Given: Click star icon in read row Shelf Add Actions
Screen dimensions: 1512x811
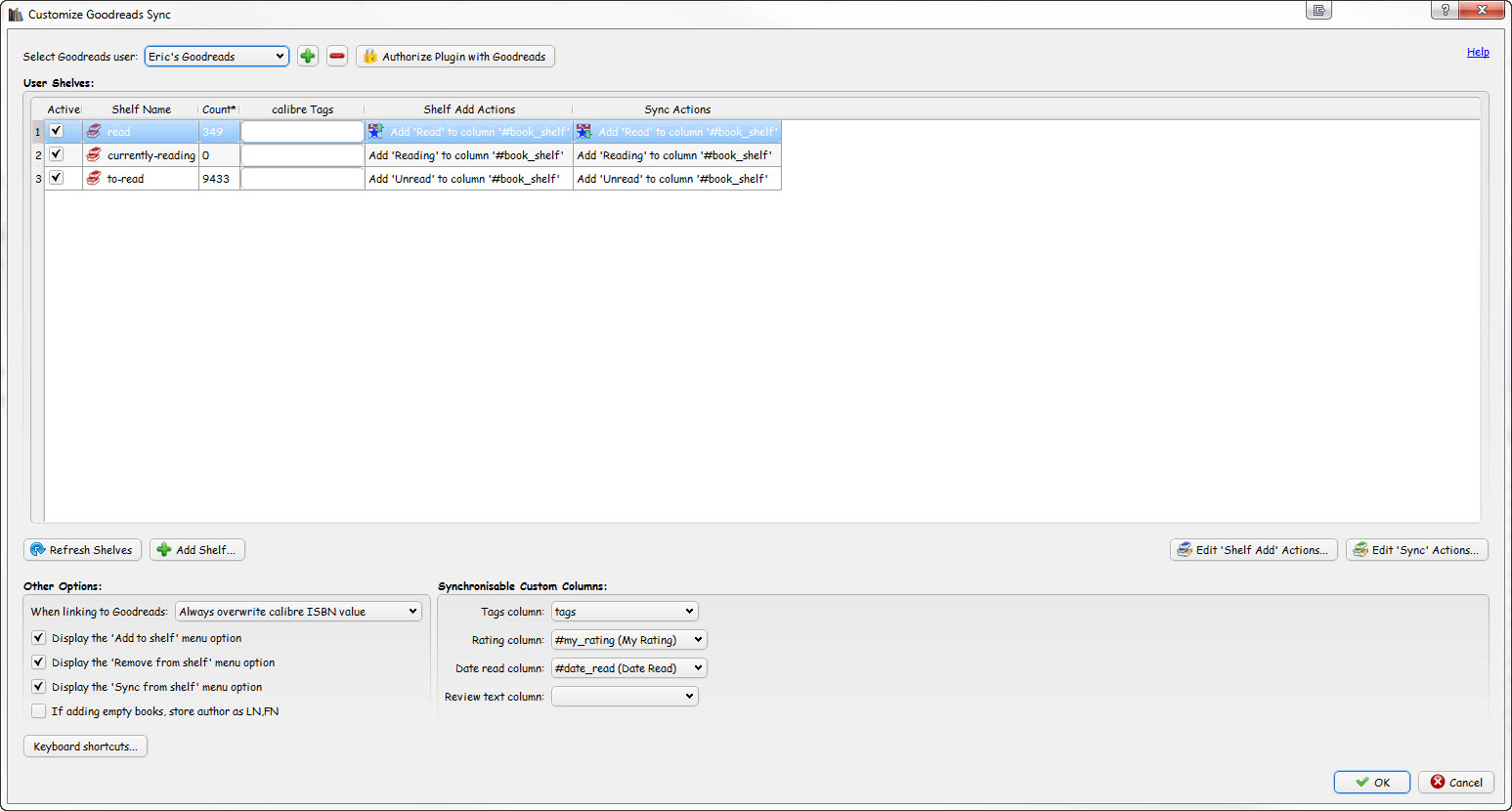Looking at the screenshot, I should tap(376, 132).
